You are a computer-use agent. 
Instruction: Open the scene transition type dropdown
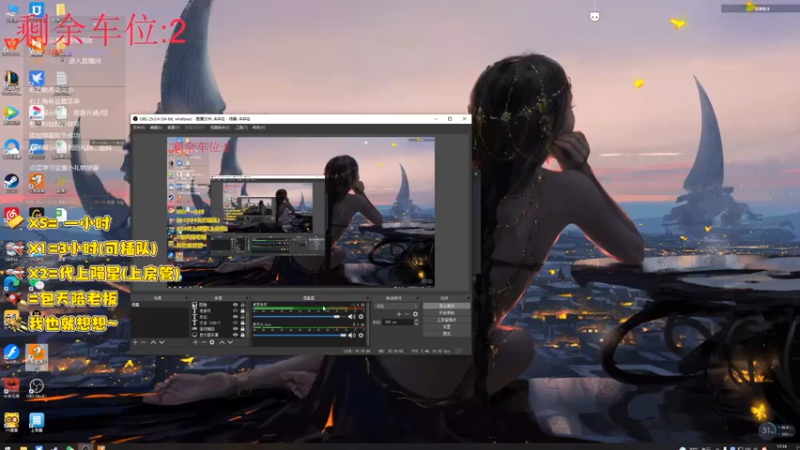point(396,306)
